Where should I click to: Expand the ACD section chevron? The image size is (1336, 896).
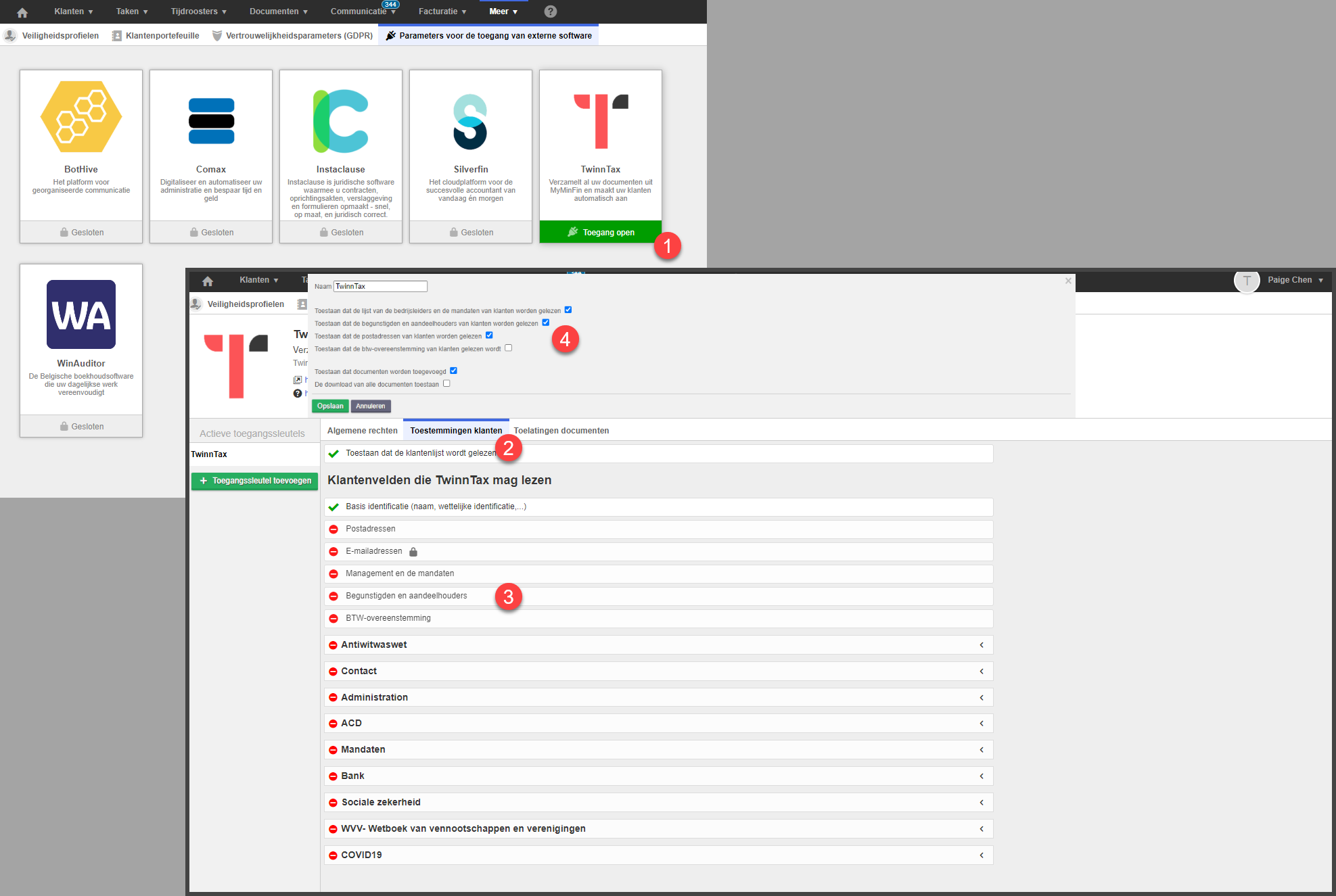click(x=982, y=724)
